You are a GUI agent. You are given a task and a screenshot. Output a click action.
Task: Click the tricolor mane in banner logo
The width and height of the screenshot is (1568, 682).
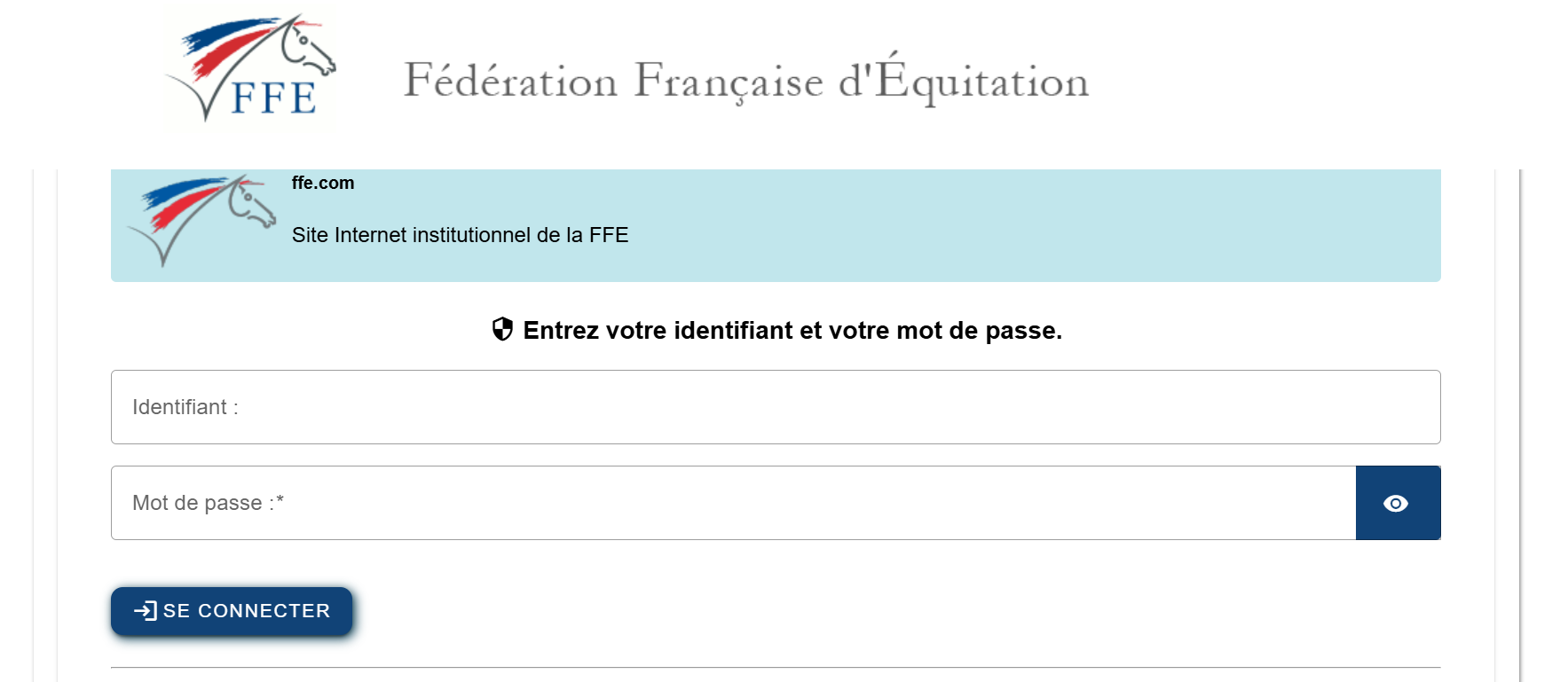tap(185, 198)
